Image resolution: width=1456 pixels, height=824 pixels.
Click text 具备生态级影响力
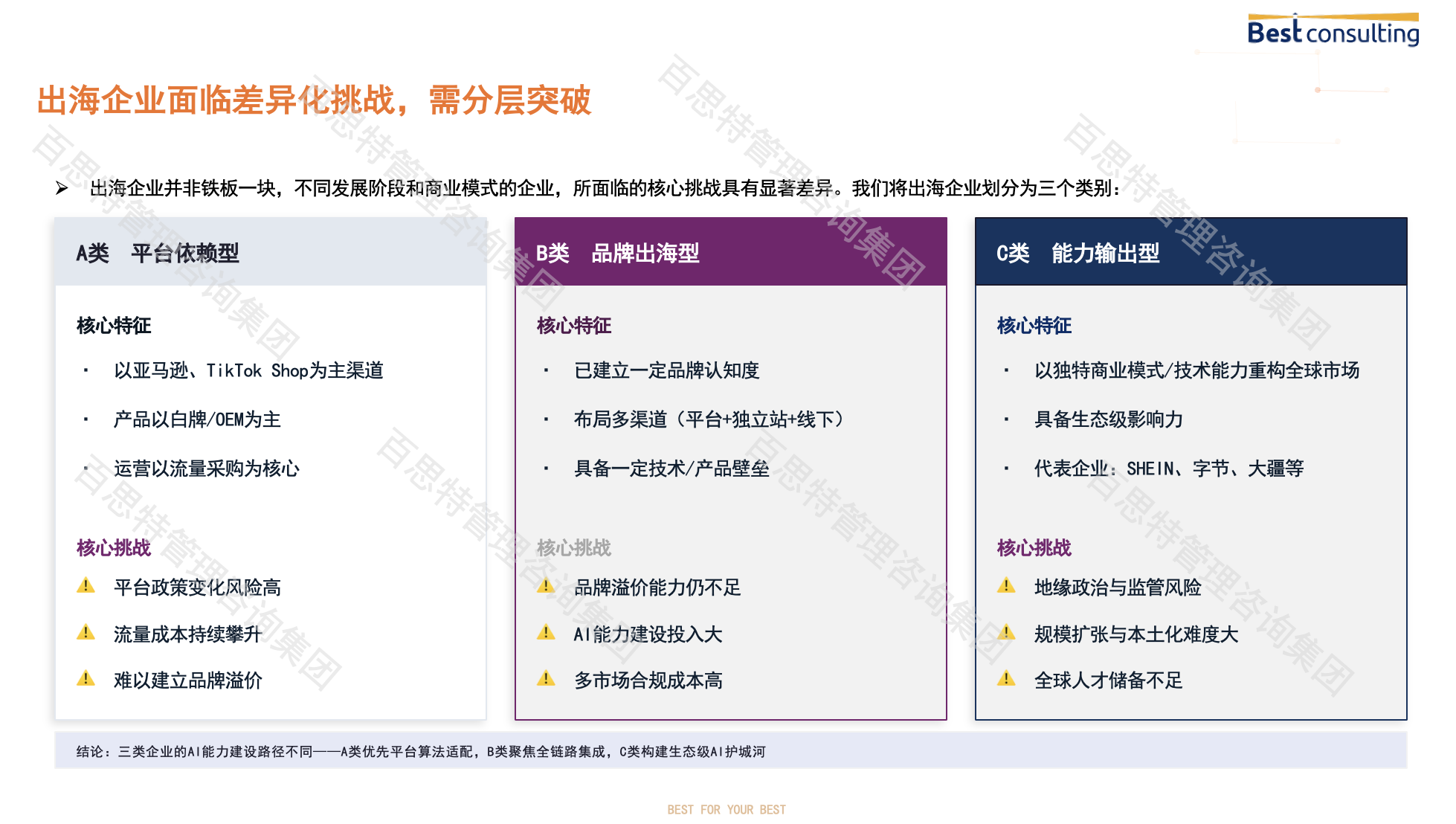coord(1109,419)
